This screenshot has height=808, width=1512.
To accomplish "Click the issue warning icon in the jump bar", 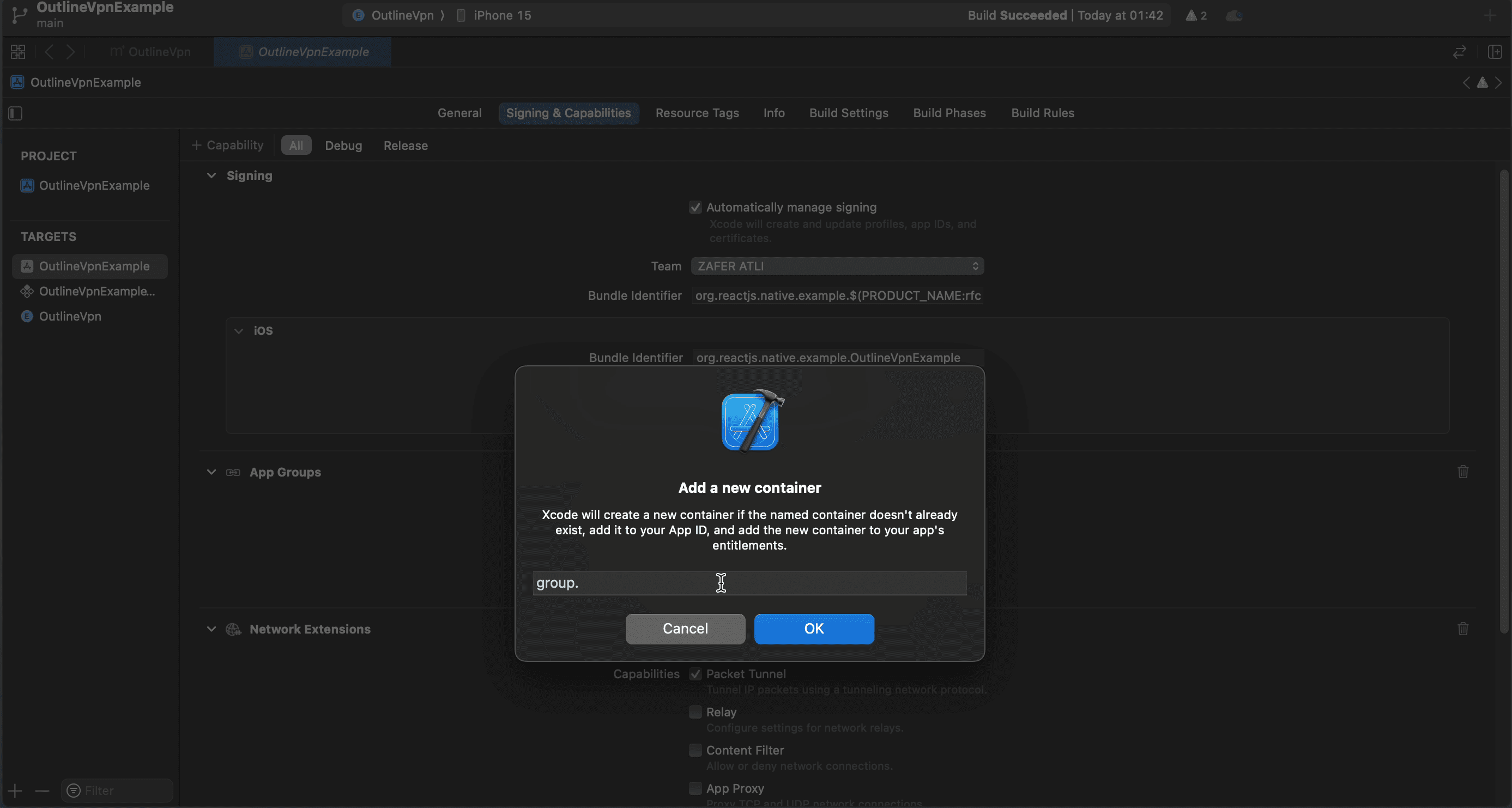I will point(1483,82).
